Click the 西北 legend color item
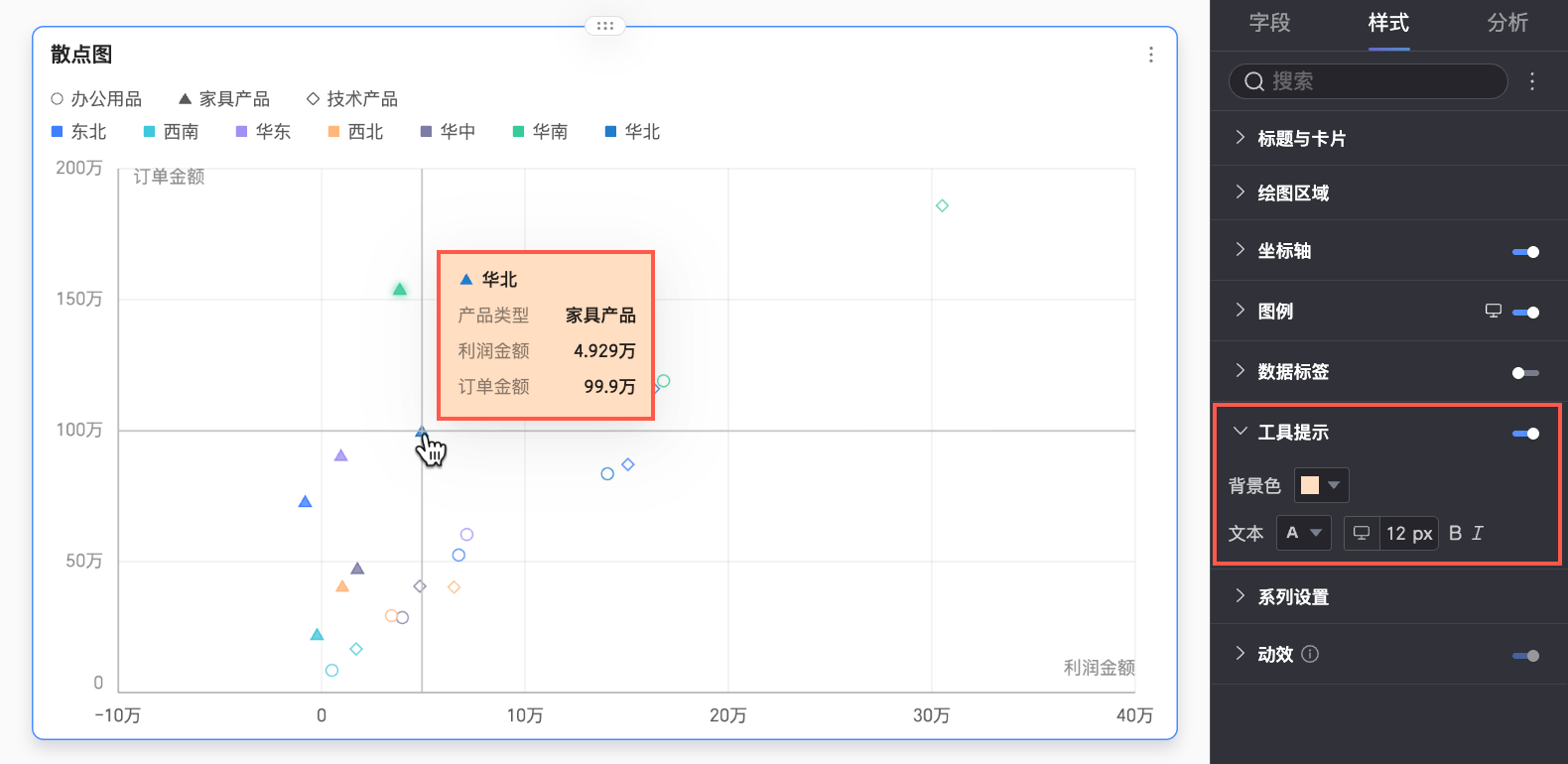The height and width of the screenshot is (764, 1568). [x=355, y=132]
